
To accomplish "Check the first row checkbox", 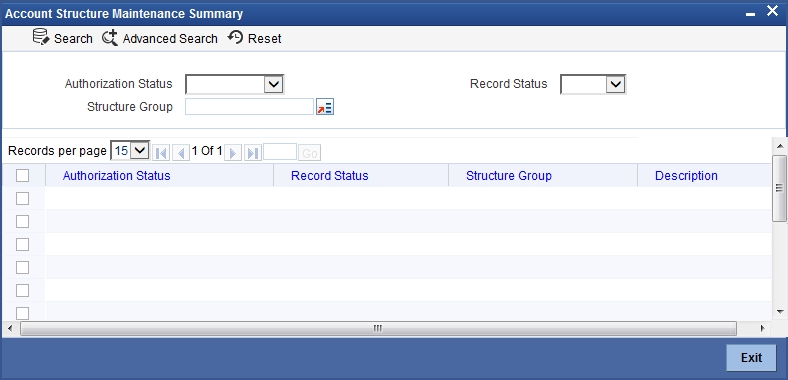I will (x=23, y=199).
